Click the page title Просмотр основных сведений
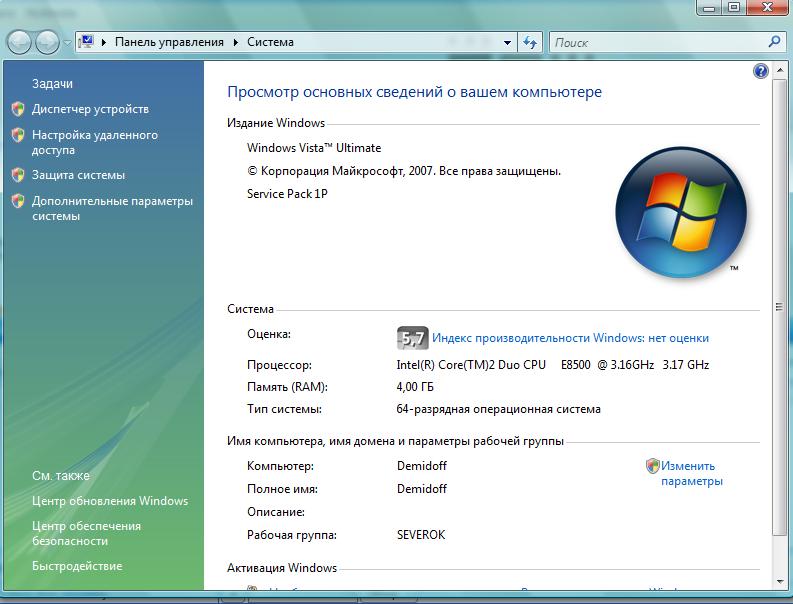Viewport: 793px width, 604px height. tap(415, 92)
